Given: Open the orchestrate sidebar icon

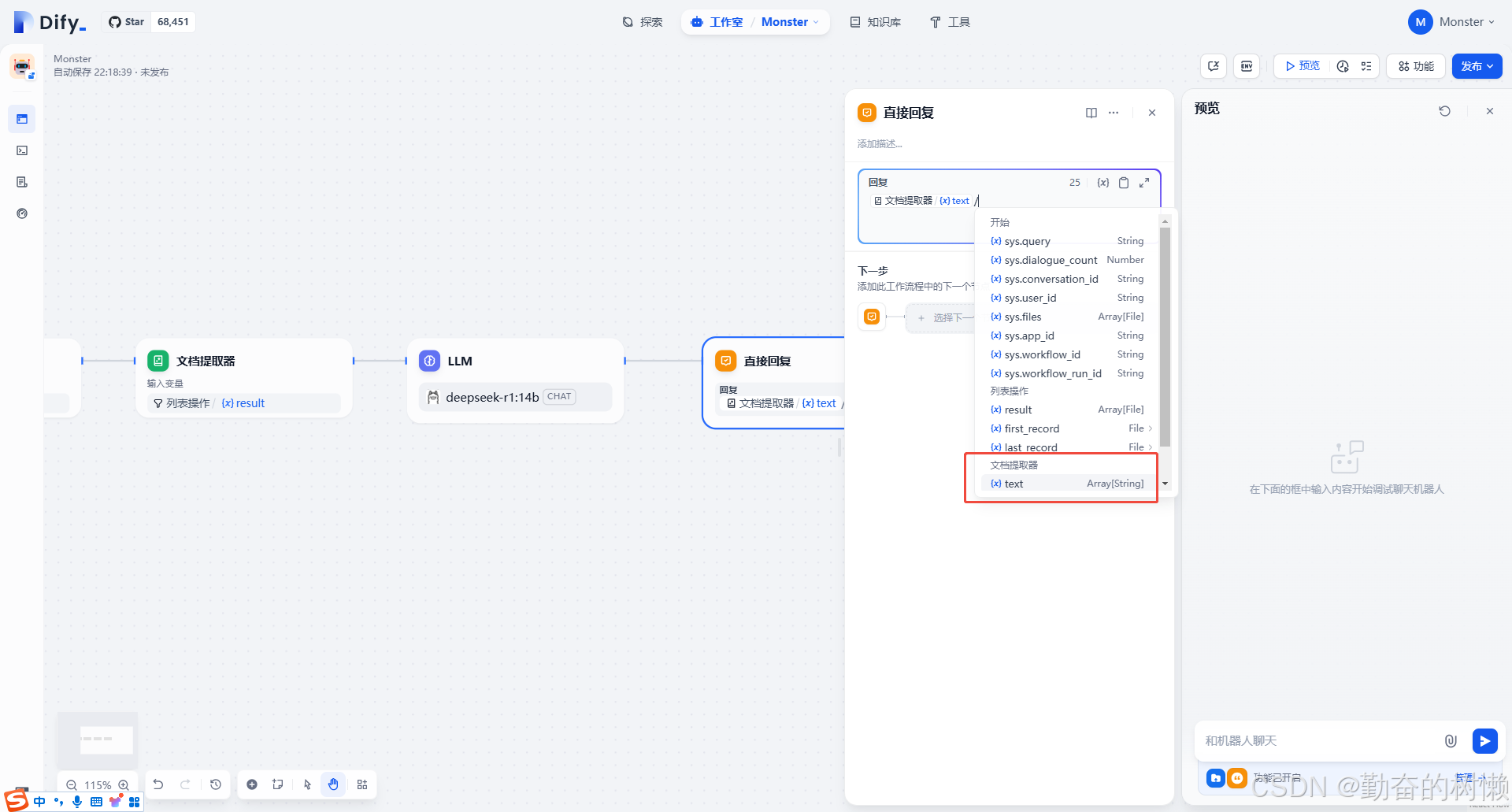Looking at the screenshot, I should click(x=22, y=119).
